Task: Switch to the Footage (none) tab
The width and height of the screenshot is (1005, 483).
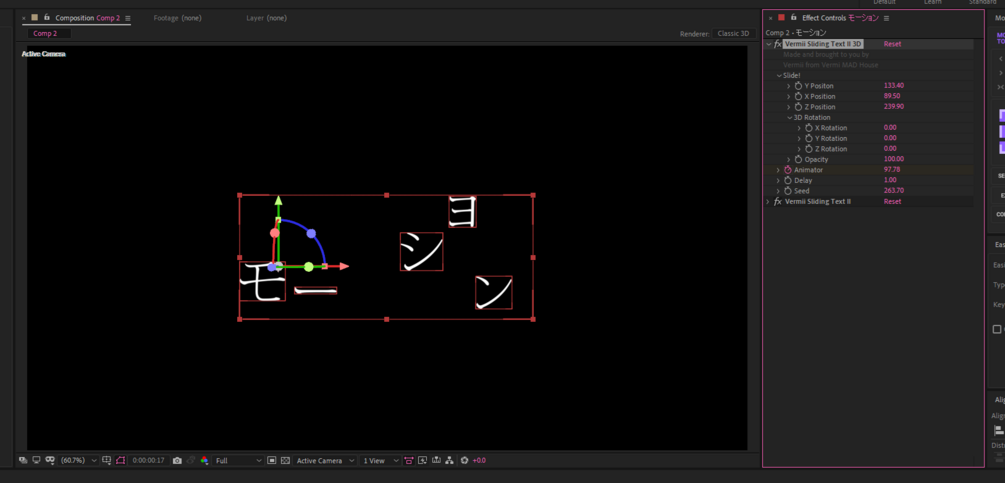Action: [x=178, y=18]
